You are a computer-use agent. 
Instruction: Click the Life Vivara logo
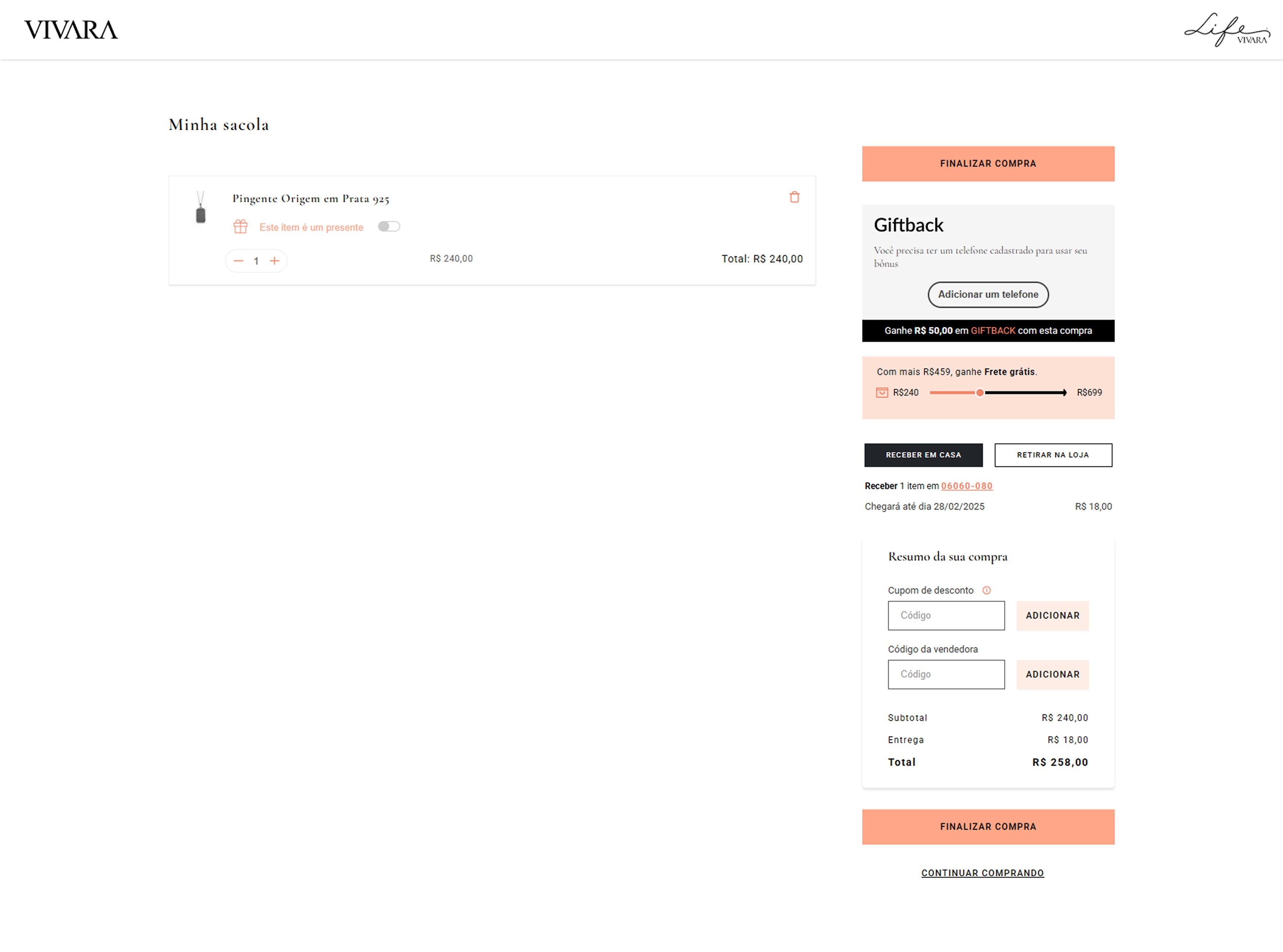[1227, 30]
